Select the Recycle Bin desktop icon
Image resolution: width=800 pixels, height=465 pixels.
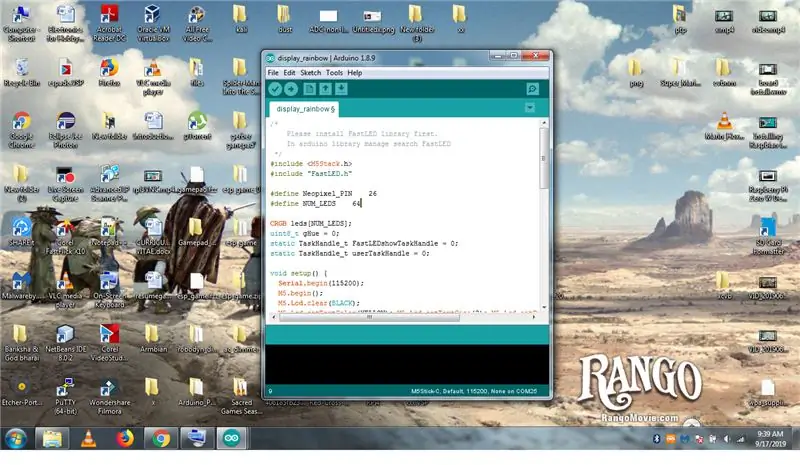tap(21, 72)
